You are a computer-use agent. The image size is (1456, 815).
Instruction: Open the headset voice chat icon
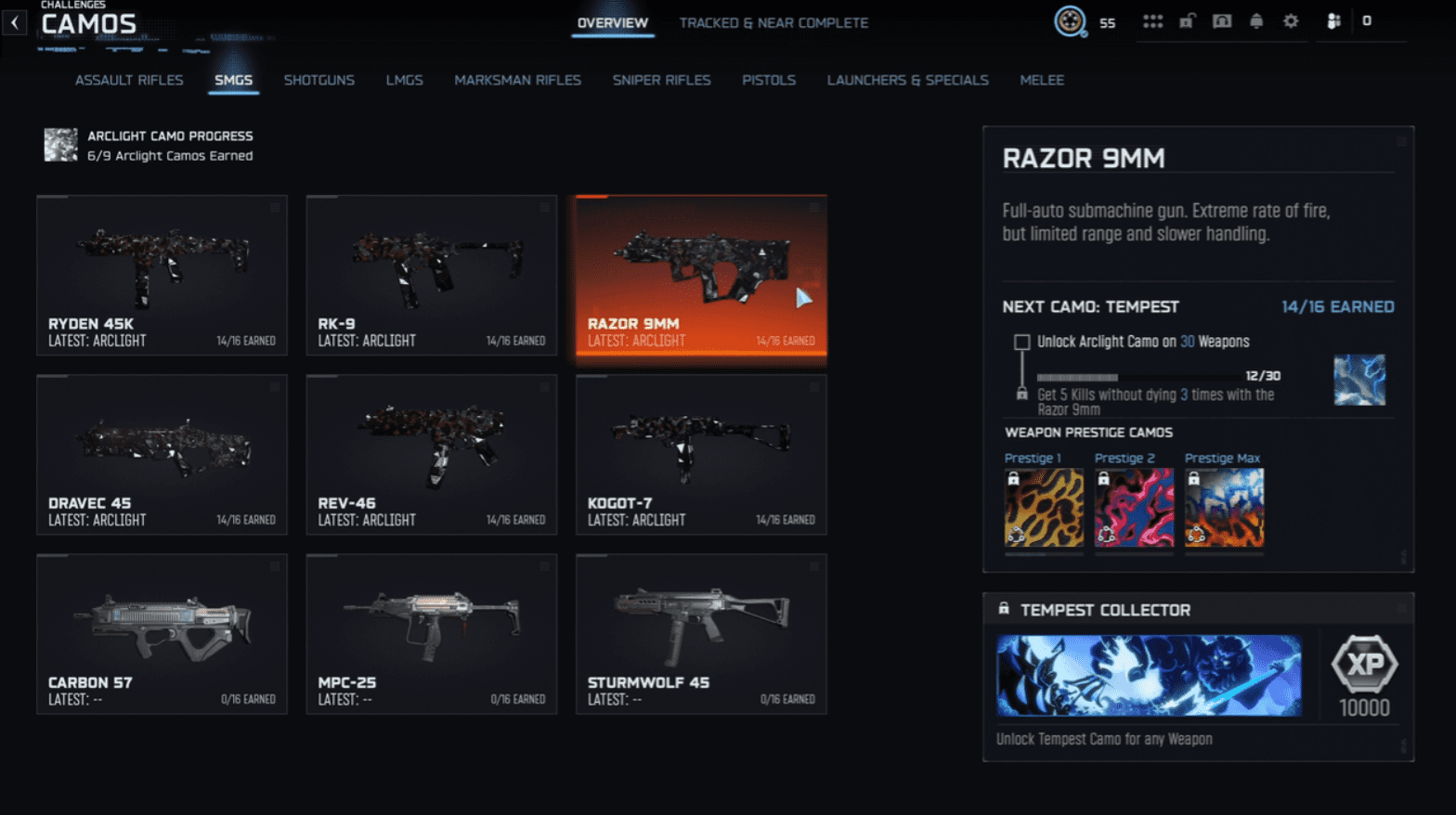(x=1222, y=21)
